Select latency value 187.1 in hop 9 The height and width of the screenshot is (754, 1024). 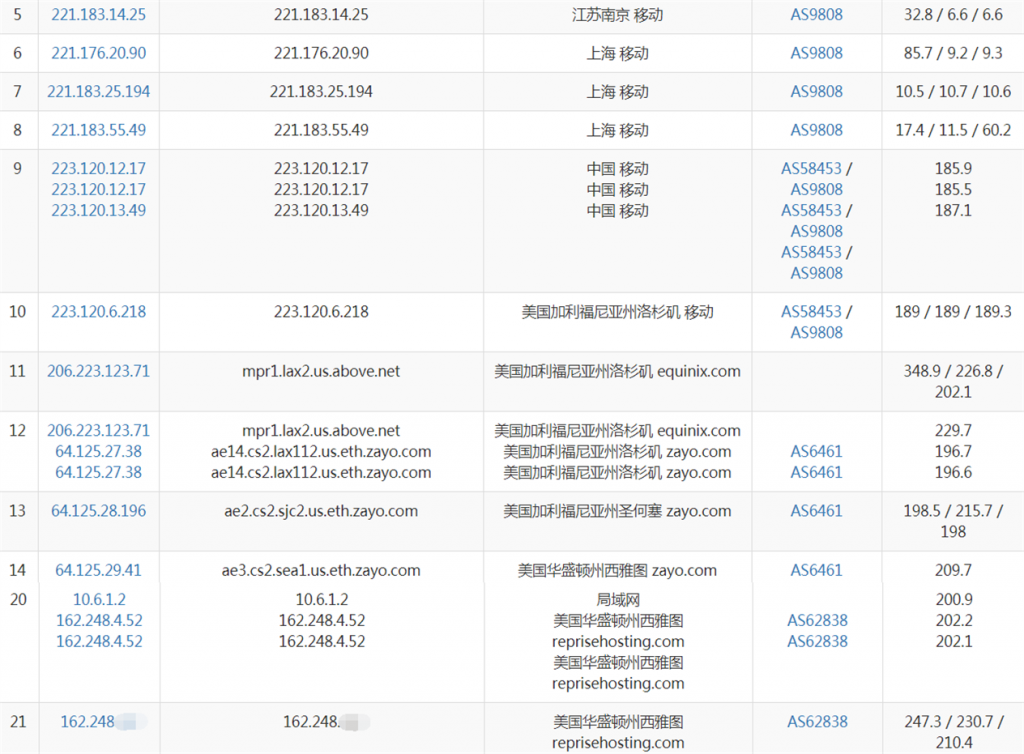point(953,210)
